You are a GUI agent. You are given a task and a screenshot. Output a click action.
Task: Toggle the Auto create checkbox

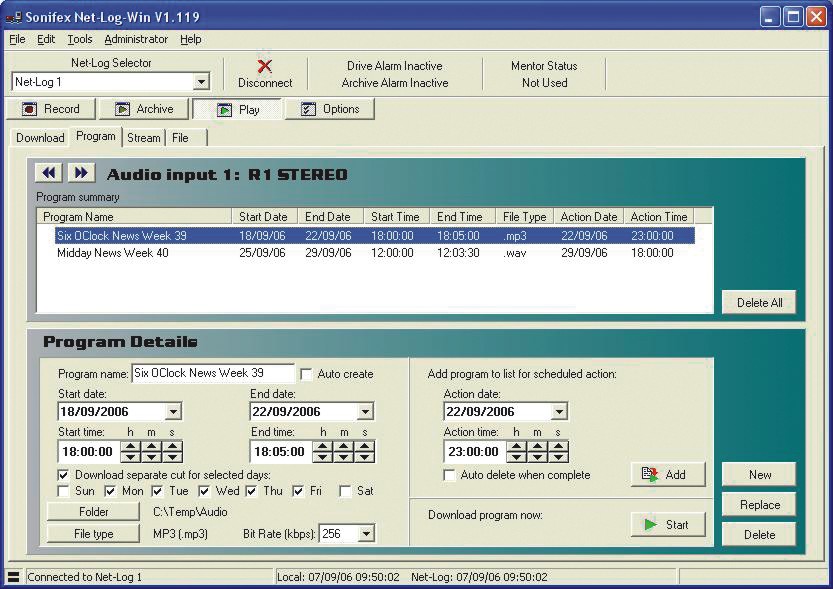[307, 374]
